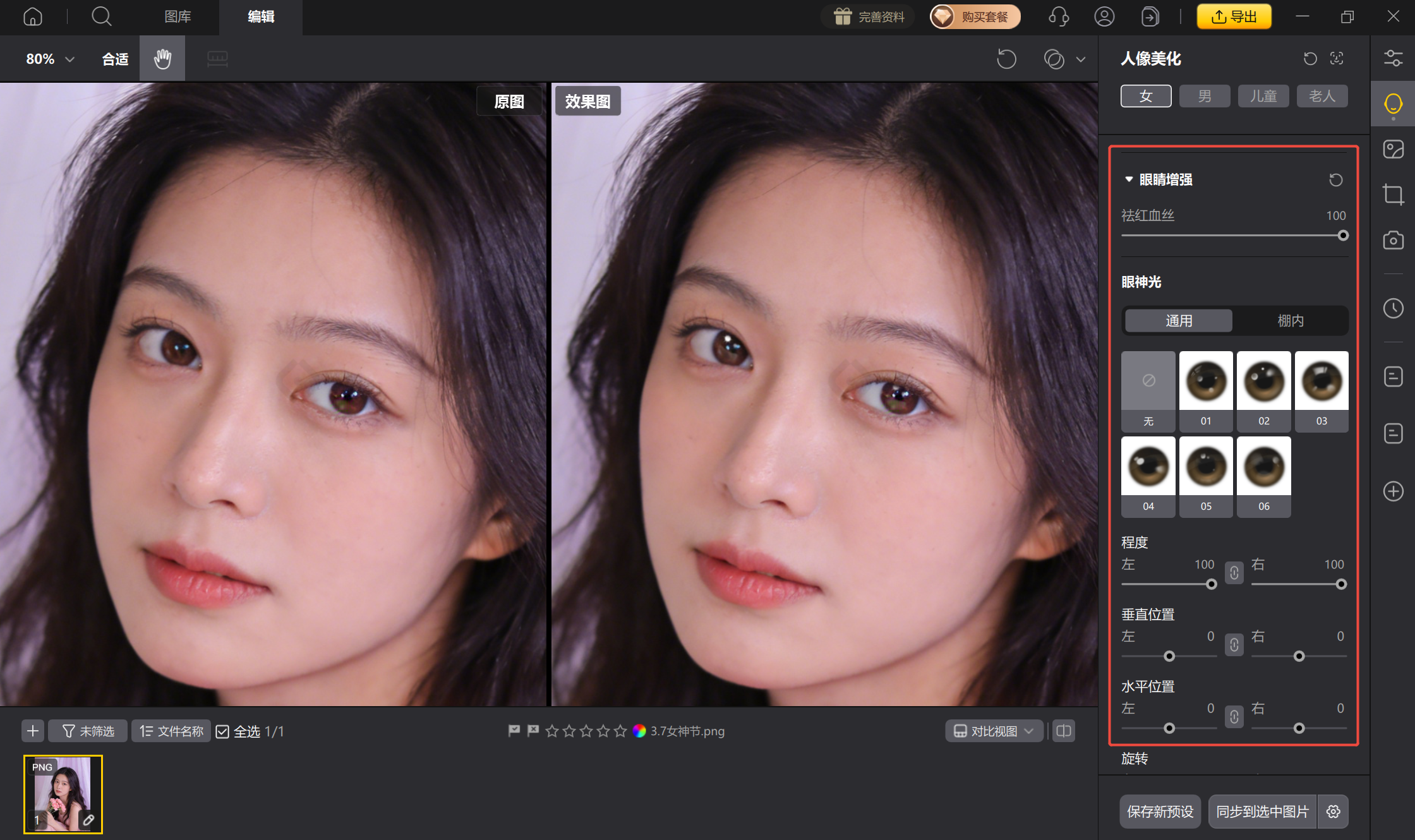The width and height of the screenshot is (1415, 840).
Task: Reset the 眼睛增强 section
Action: (x=1335, y=180)
